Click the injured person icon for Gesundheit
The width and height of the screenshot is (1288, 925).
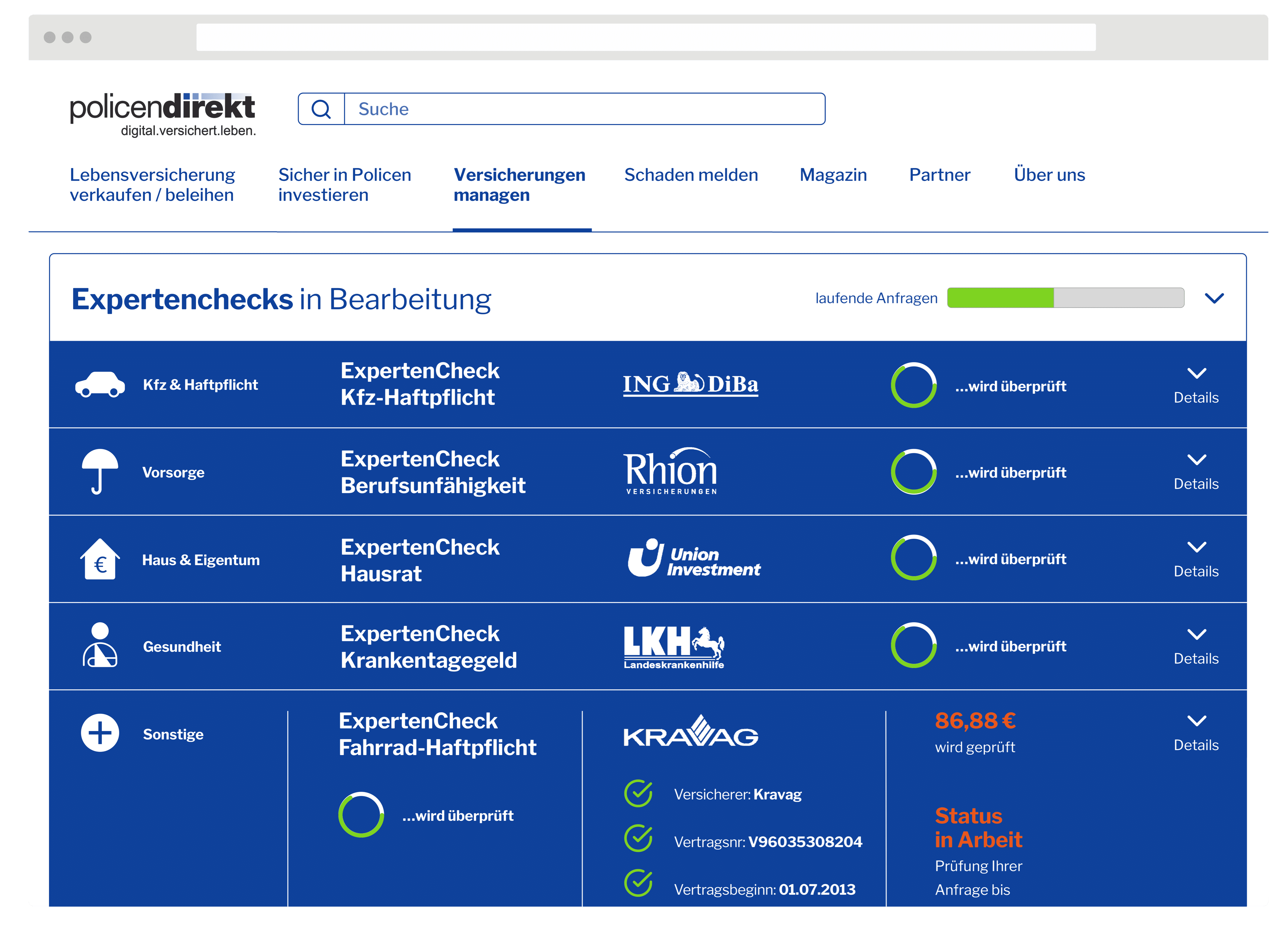tap(100, 645)
